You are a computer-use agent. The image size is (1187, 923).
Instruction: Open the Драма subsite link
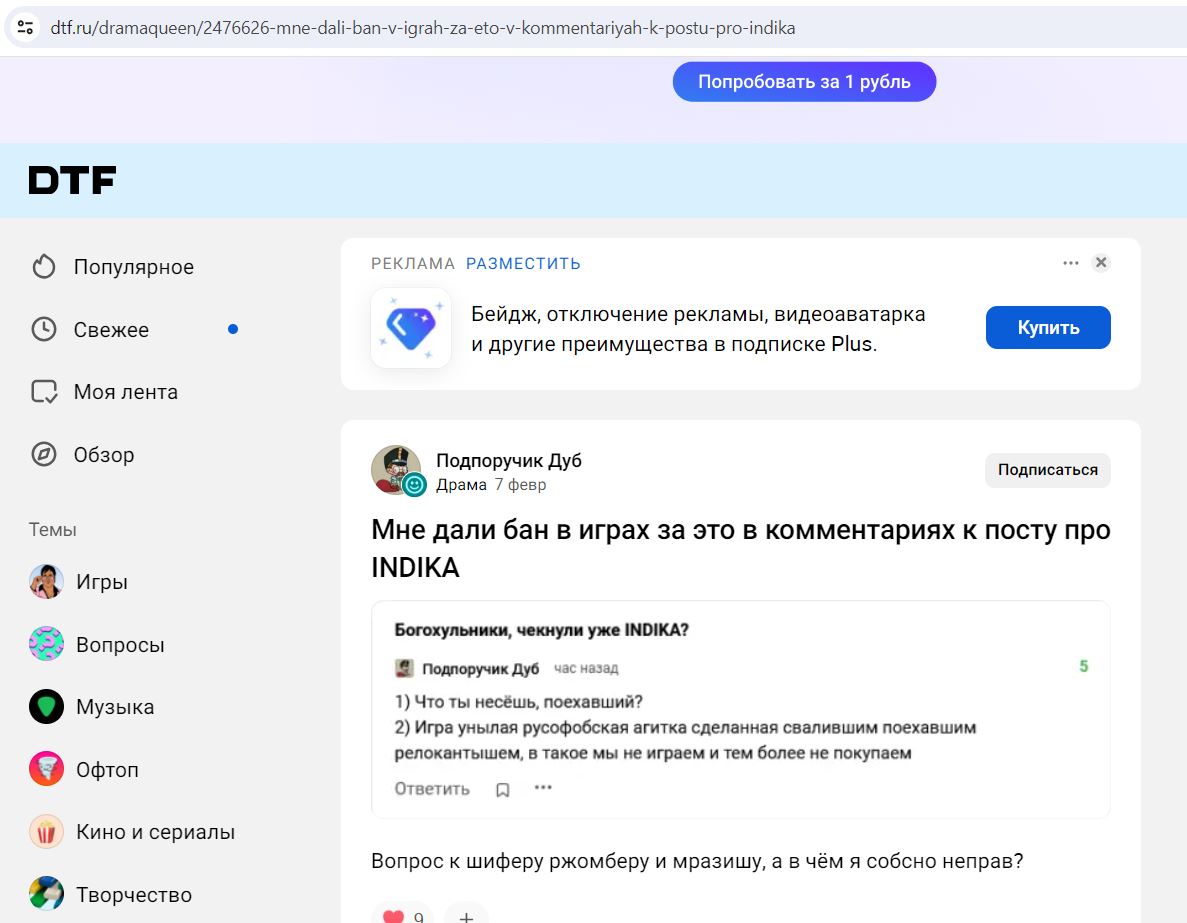click(461, 485)
